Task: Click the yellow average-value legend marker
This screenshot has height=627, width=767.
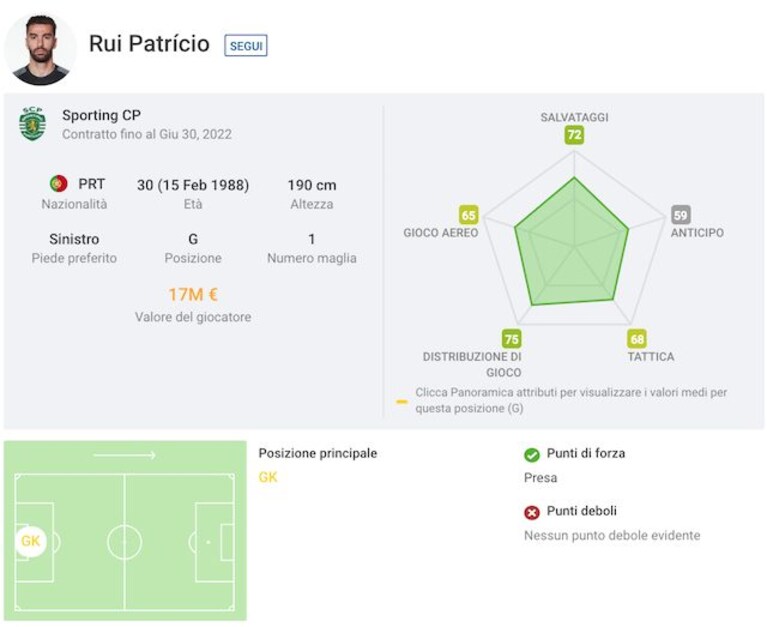Action: pos(402,402)
